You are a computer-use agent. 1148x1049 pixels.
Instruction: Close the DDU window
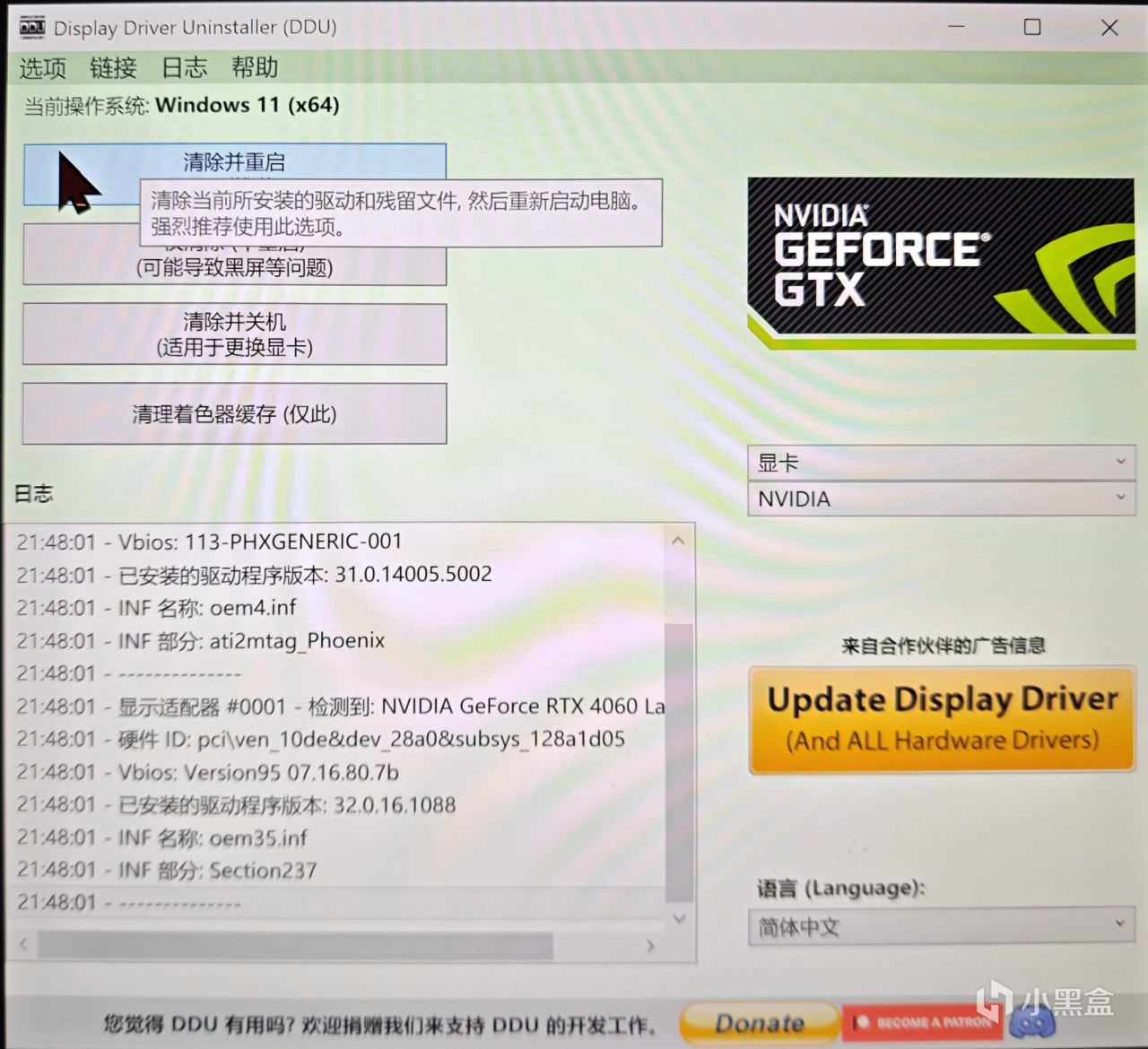(1109, 28)
